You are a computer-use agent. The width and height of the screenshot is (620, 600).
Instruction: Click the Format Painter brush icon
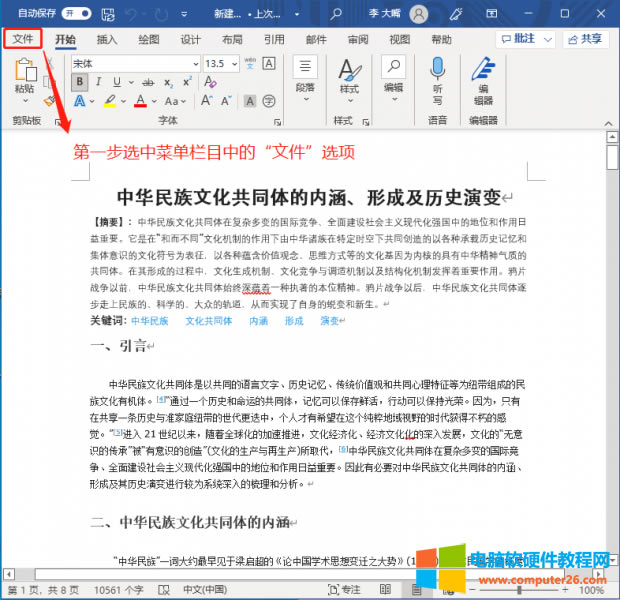tap(50, 101)
